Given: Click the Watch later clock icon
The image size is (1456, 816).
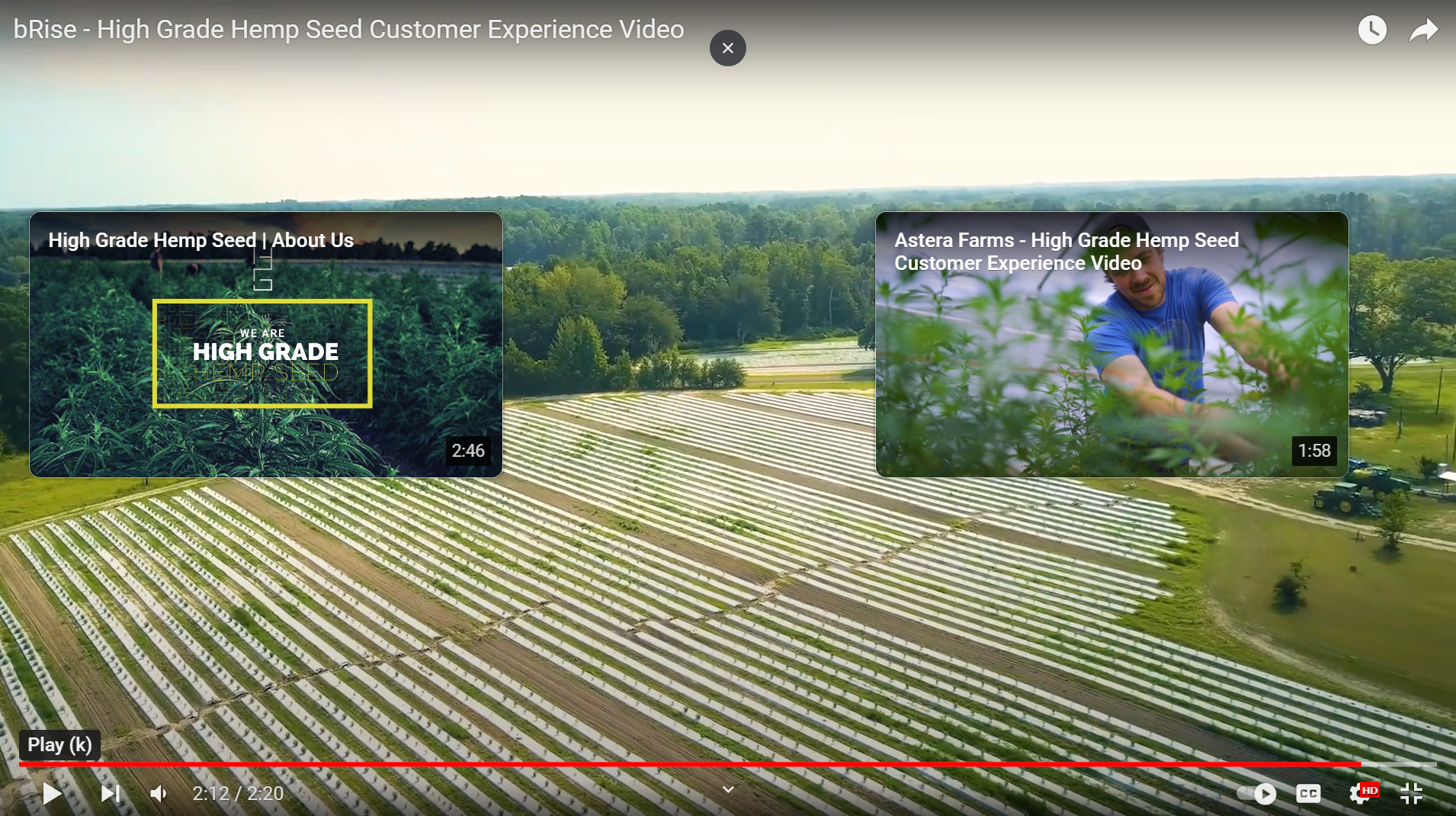Looking at the screenshot, I should (x=1372, y=30).
